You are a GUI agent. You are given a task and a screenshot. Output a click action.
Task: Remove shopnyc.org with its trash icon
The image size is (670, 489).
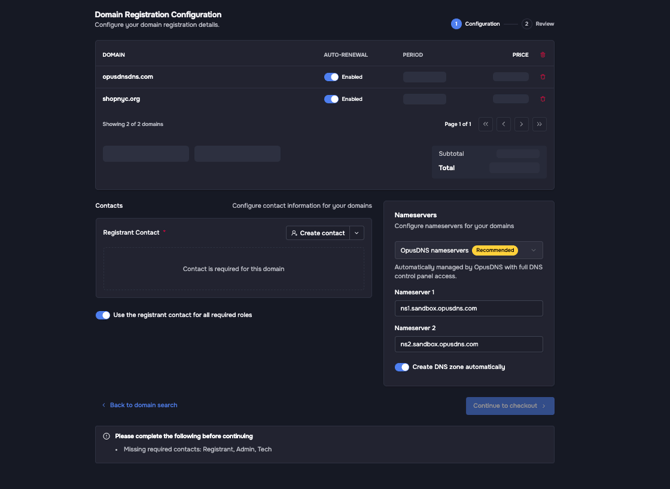543,99
